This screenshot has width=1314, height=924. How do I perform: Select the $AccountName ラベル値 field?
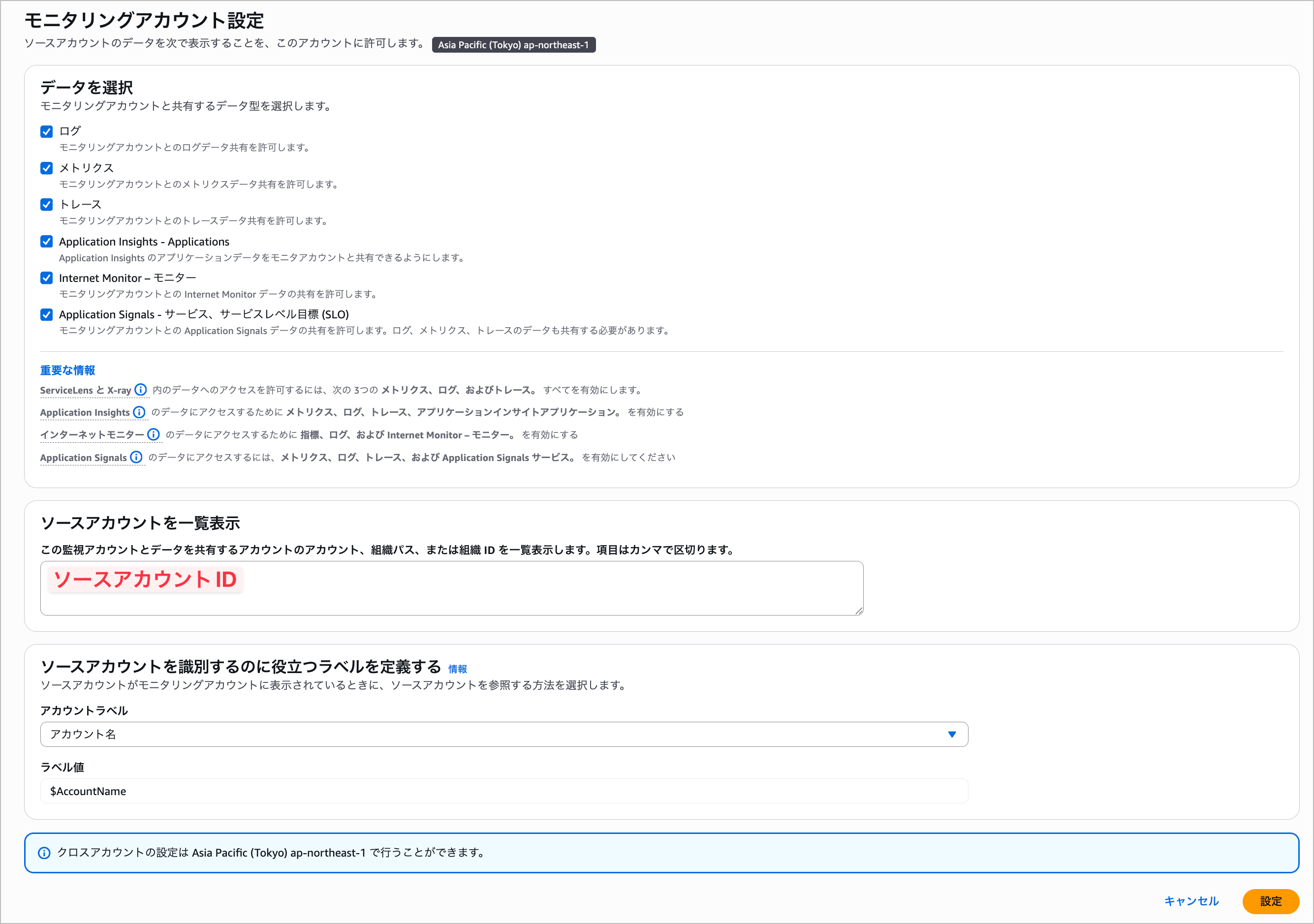point(503,791)
